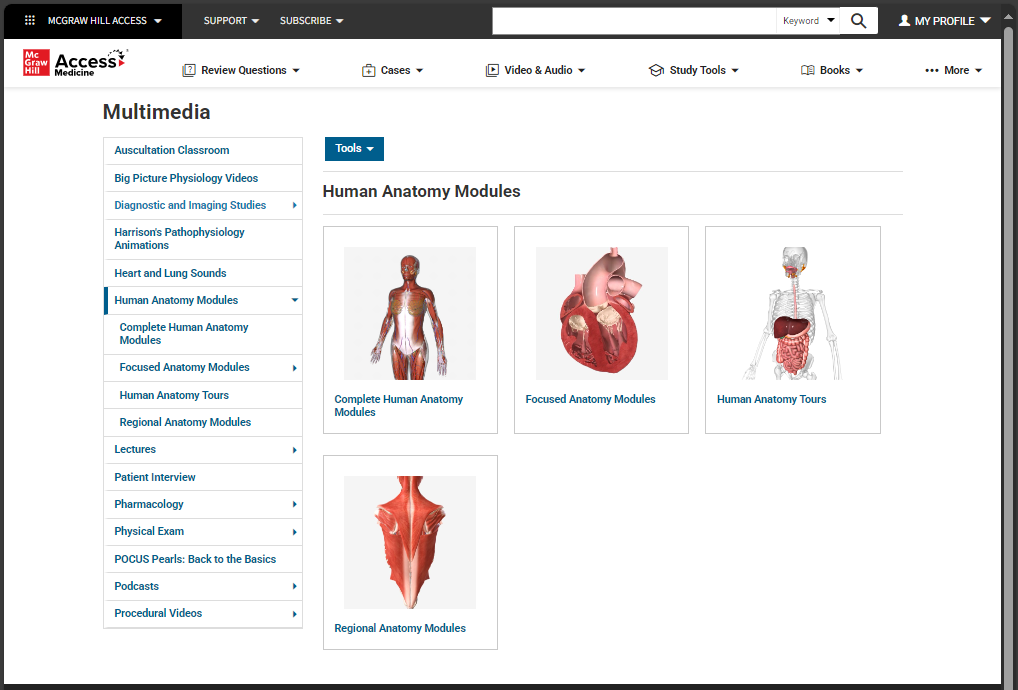The width and height of the screenshot is (1018, 690).
Task: Open Human Anatomy Tours sidebar item
Action: point(174,395)
